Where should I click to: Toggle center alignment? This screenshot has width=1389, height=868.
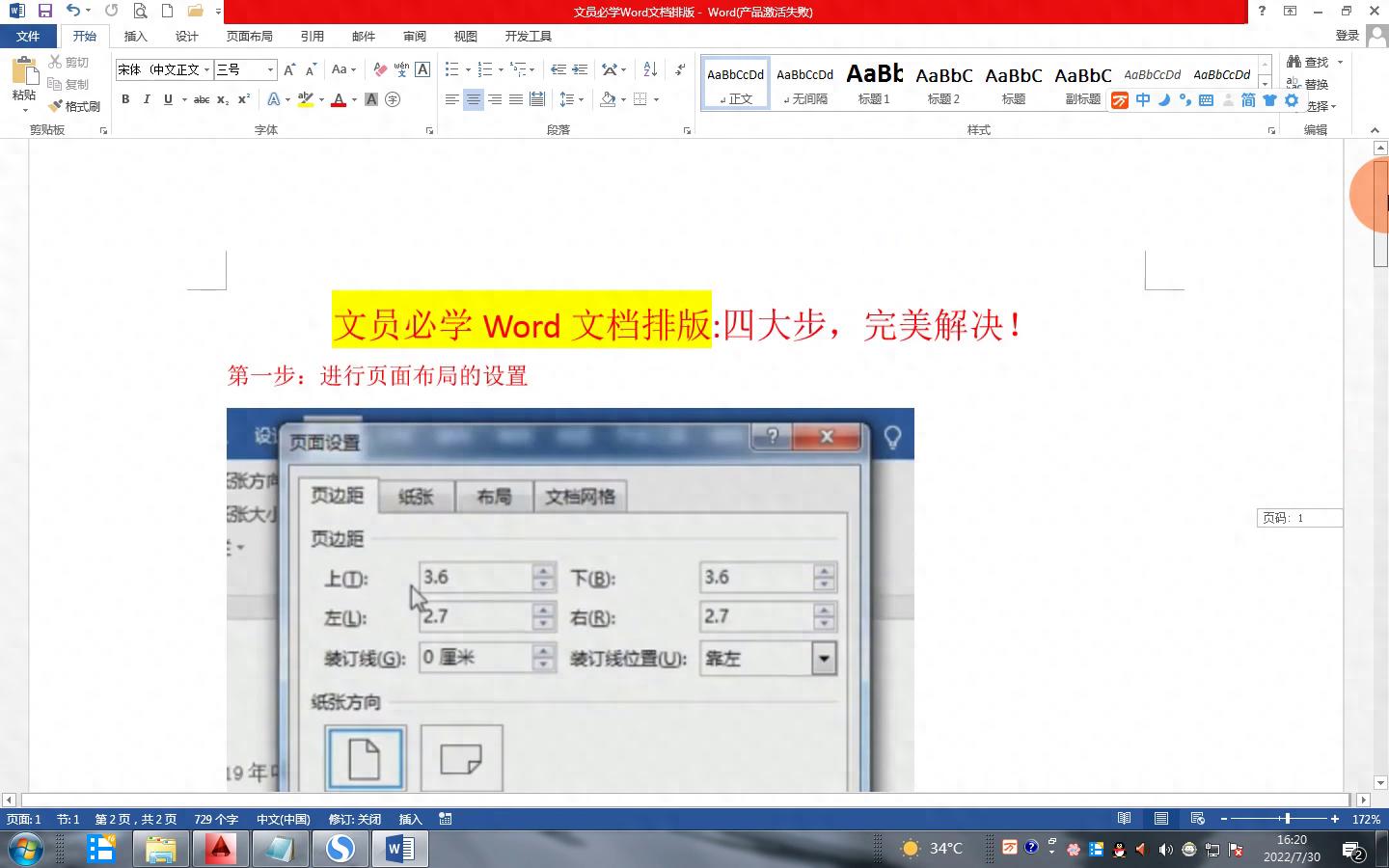pos(473,99)
